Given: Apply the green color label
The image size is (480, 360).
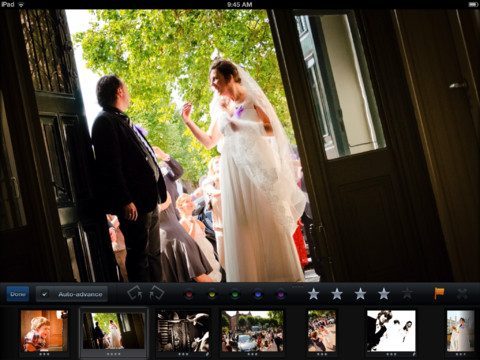Looking at the screenshot, I should click(x=235, y=295).
